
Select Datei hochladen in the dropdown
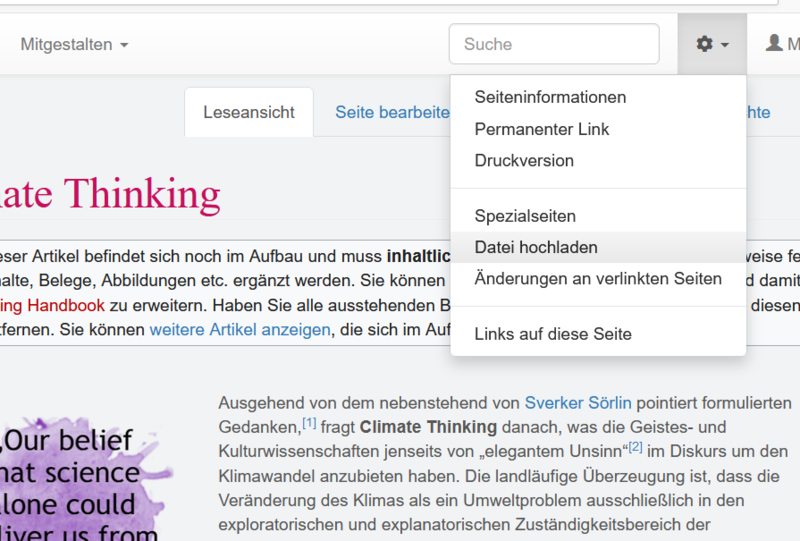coord(598,248)
